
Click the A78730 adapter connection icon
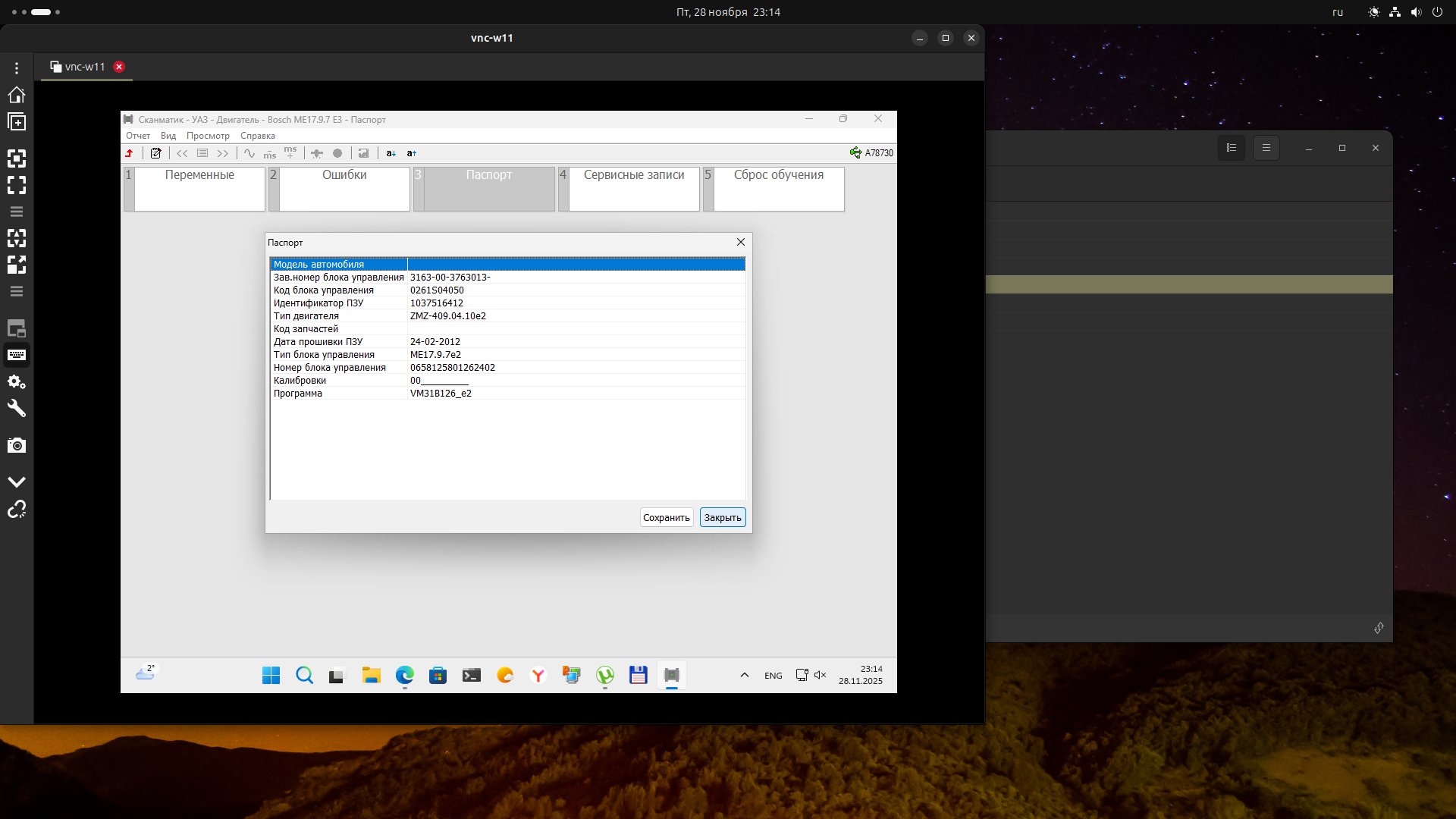click(855, 152)
